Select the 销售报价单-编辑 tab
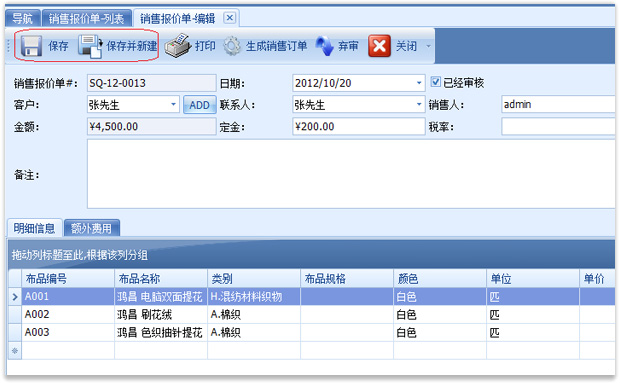620x383 pixels. click(x=178, y=18)
